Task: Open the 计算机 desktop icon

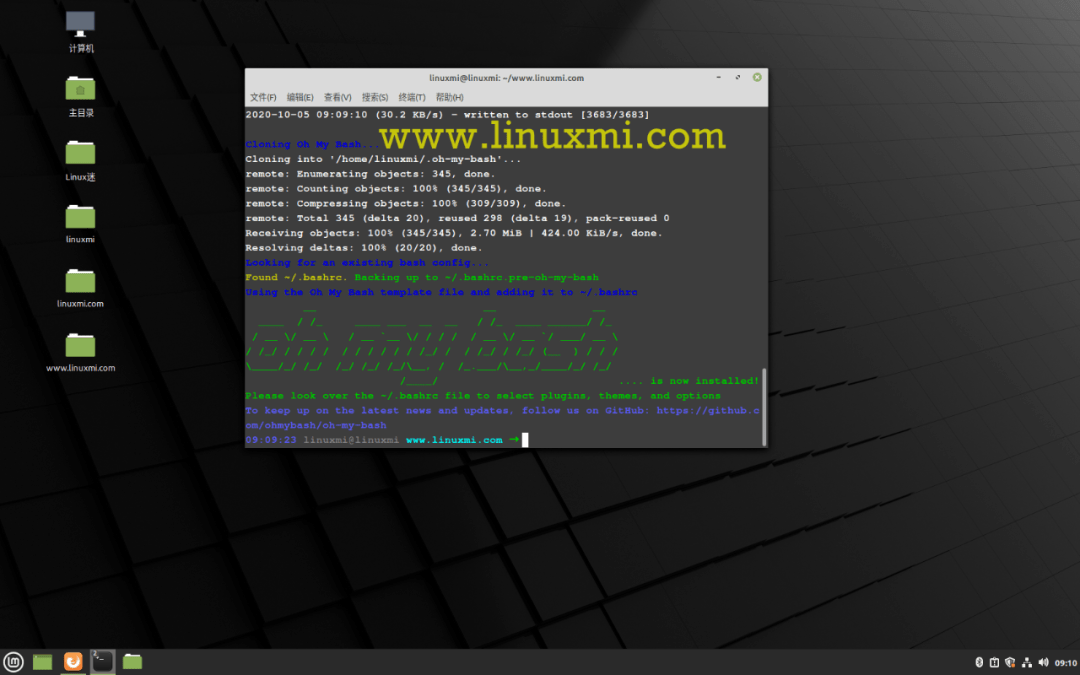Action: click(80, 25)
